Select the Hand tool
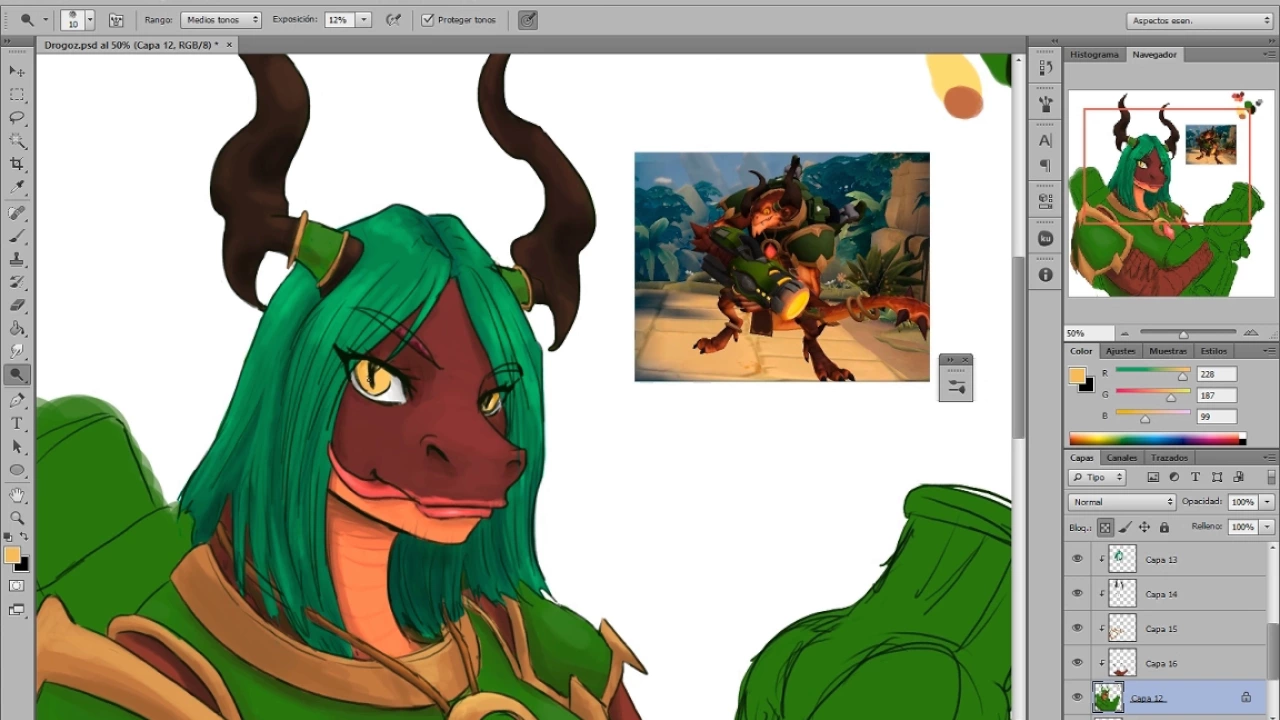The width and height of the screenshot is (1280, 720). pyautogui.click(x=17, y=495)
